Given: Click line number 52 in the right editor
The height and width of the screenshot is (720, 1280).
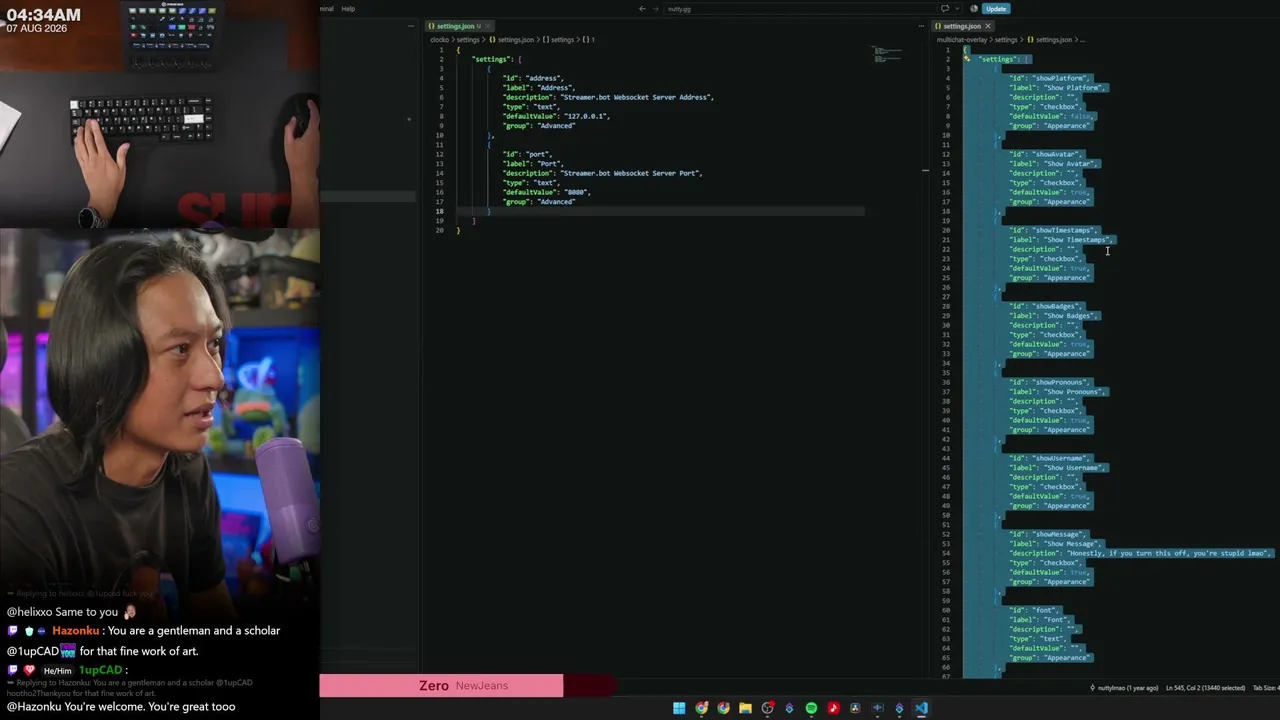Looking at the screenshot, I should coord(945,534).
